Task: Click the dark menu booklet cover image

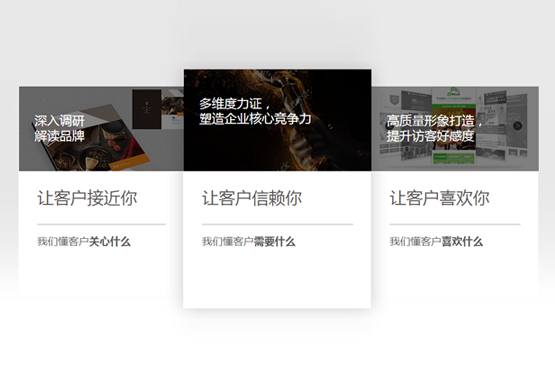Action: click(147, 109)
